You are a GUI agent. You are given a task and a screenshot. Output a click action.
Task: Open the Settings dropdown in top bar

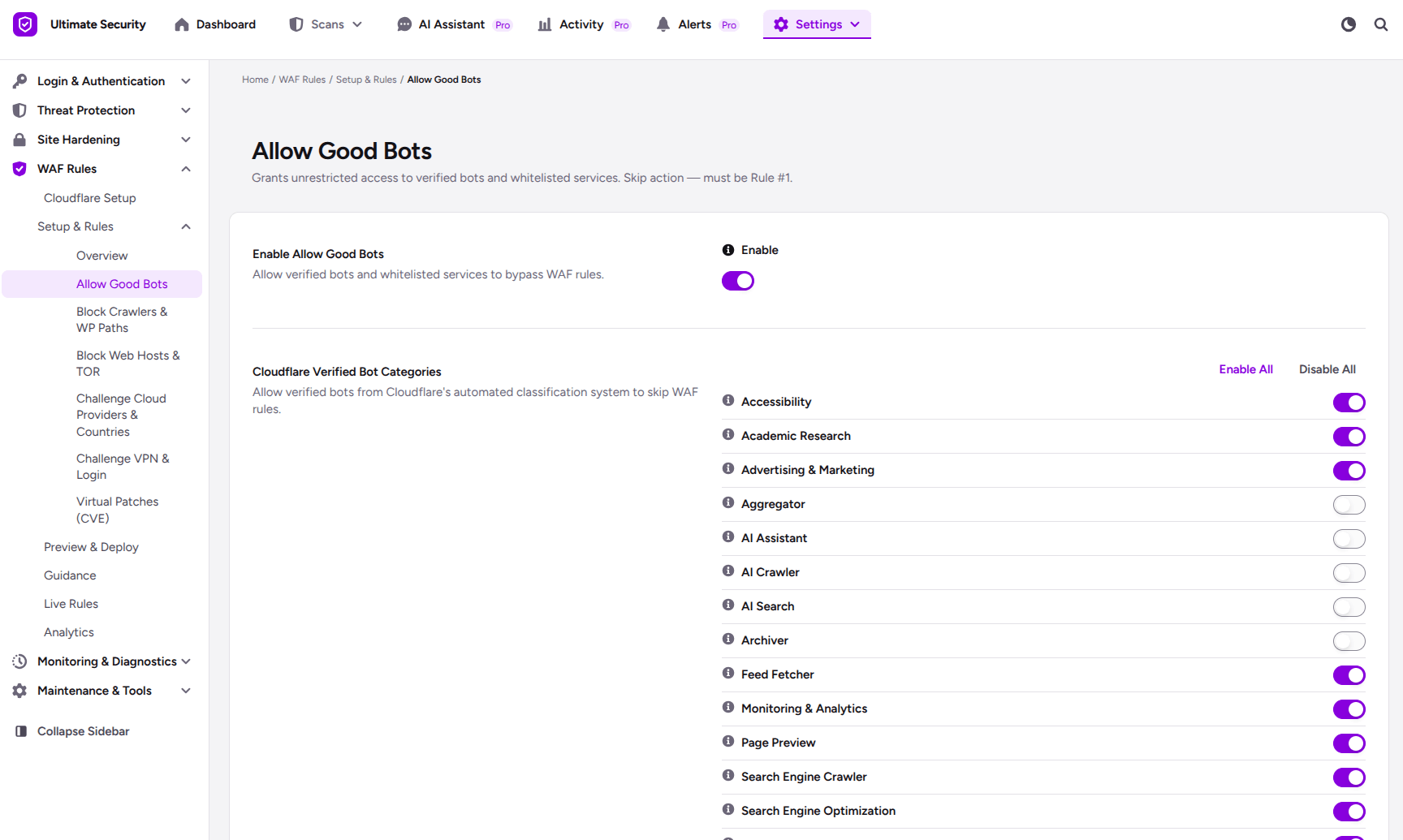click(817, 24)
